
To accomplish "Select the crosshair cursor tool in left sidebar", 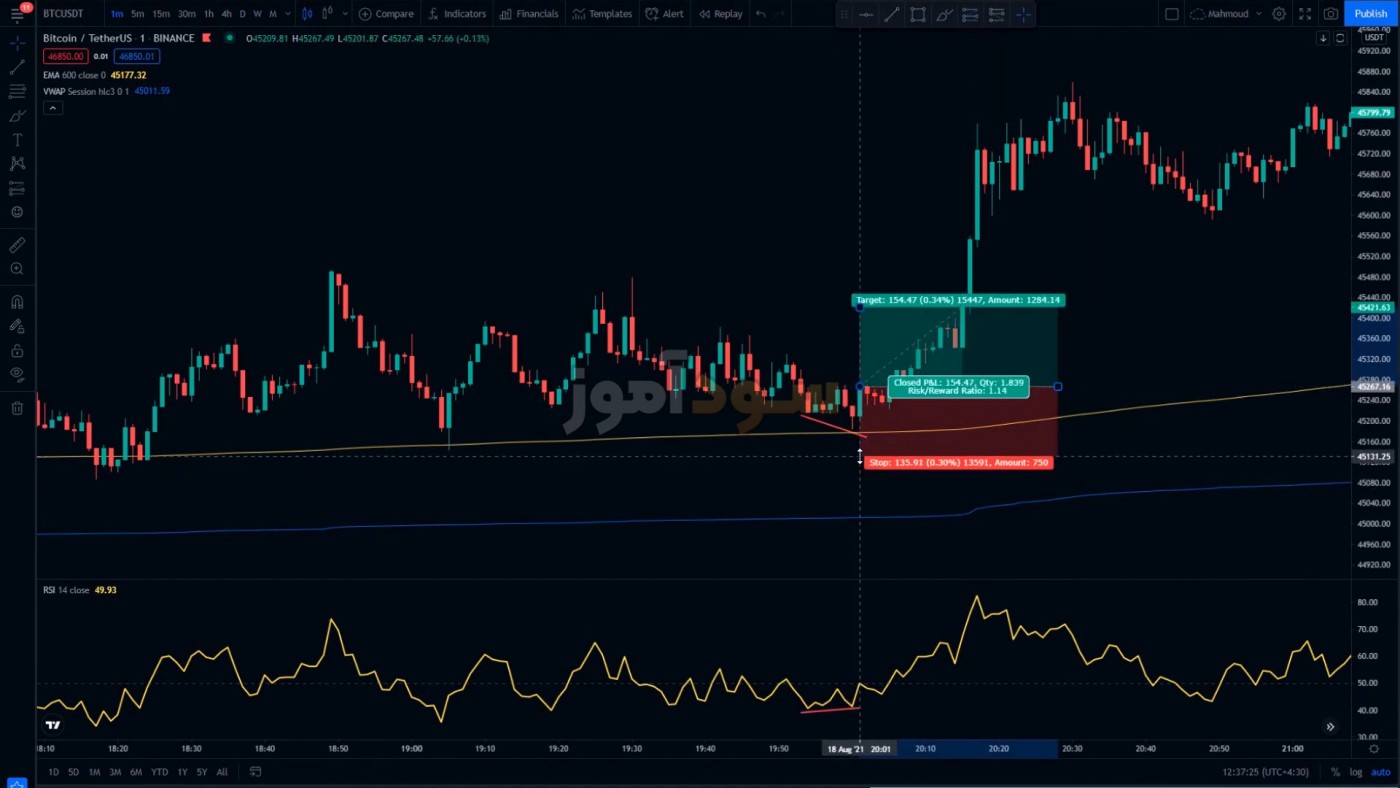I will [x=17, y=44].
